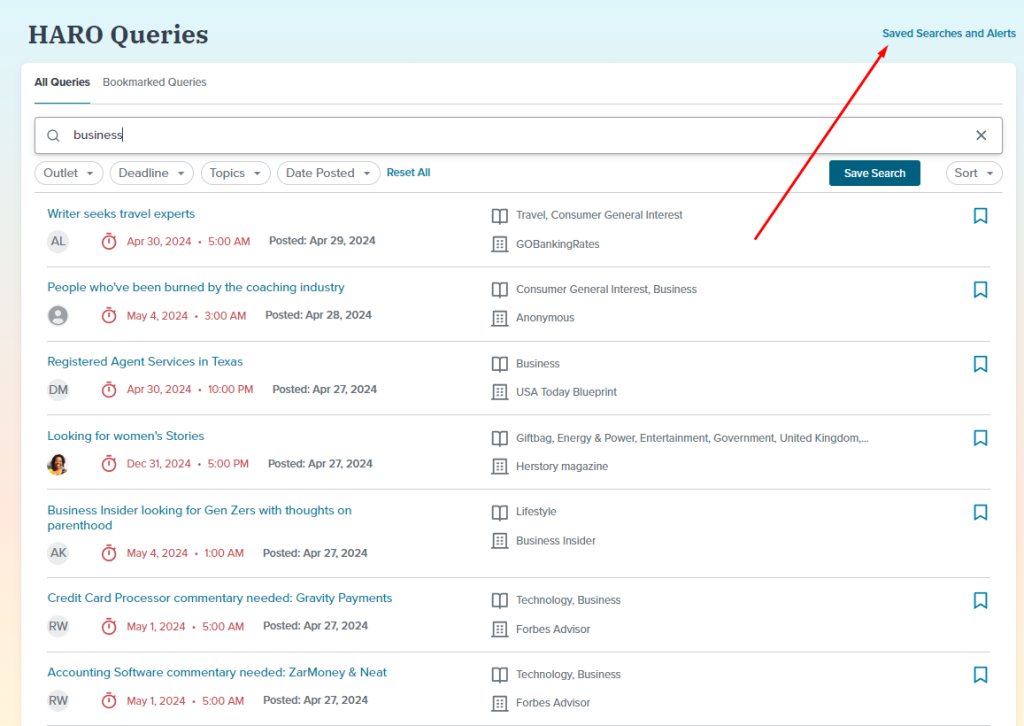The height and width of the screenshot is (726, 1024).
Task: Click into the search field containing 'business'
Action: [519, 135]
